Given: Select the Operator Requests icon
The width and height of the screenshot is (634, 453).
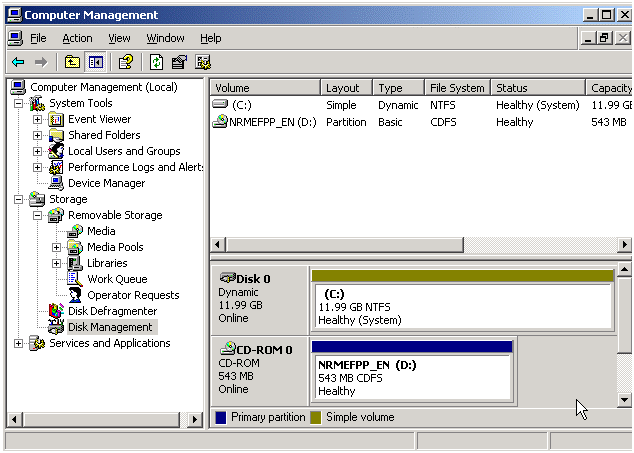Looking at the screenshot, I should (x=75, y=295).
